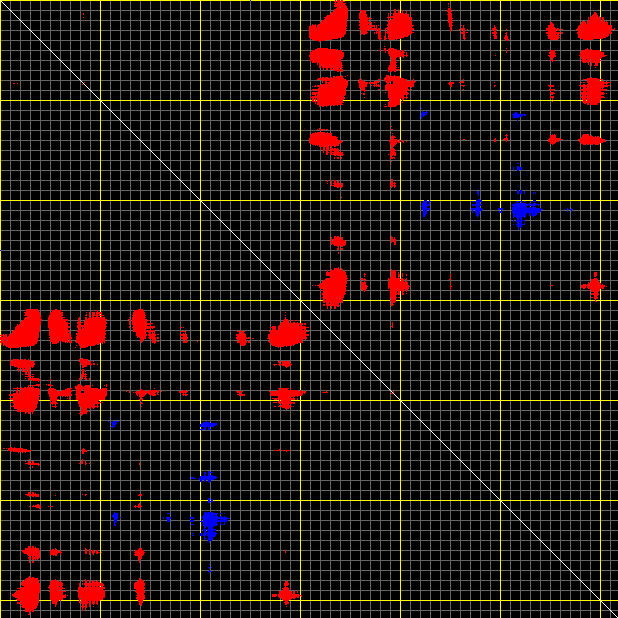Select the red cross-shaped cluster at the bottom edge
This screenshot has height=618, width=618.
[287, 594]
